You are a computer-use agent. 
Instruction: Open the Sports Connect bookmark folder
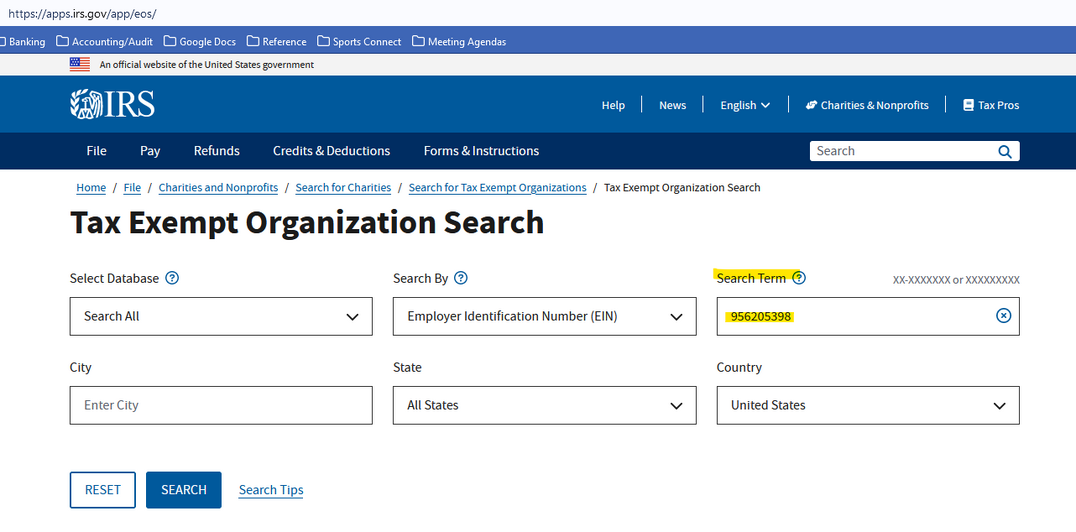point(359,42)
